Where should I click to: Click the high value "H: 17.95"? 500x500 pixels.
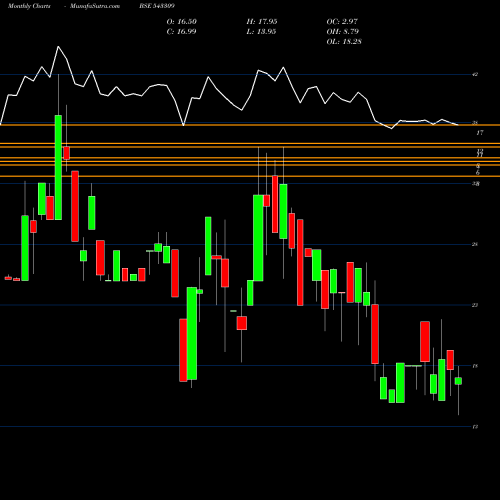click(x=262, y=22)
